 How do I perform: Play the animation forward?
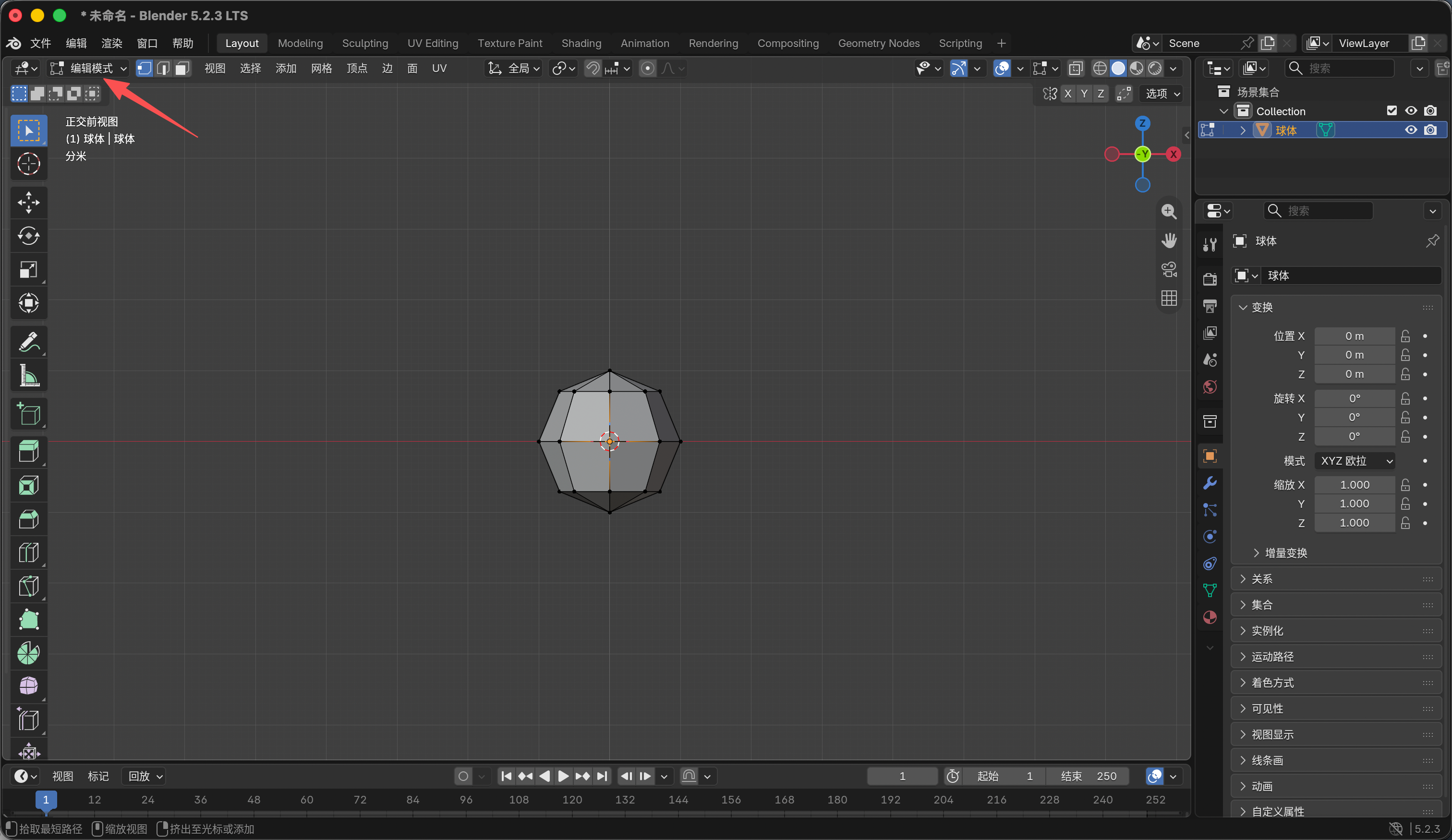(x=563, y=776)
